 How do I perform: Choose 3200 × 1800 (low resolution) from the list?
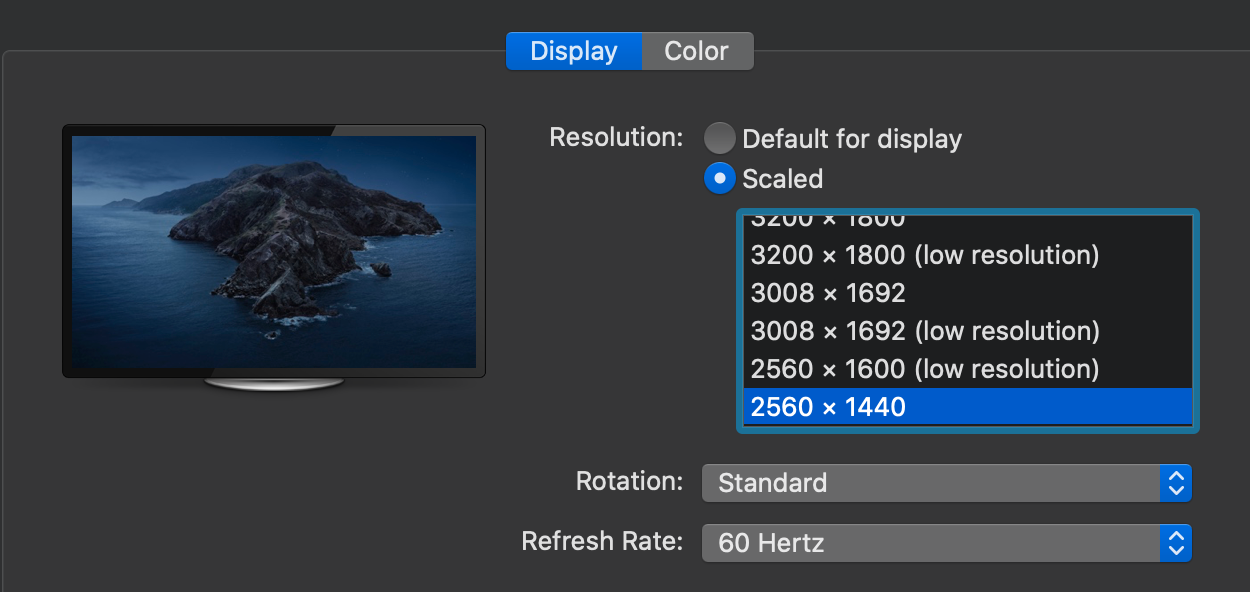925,255
